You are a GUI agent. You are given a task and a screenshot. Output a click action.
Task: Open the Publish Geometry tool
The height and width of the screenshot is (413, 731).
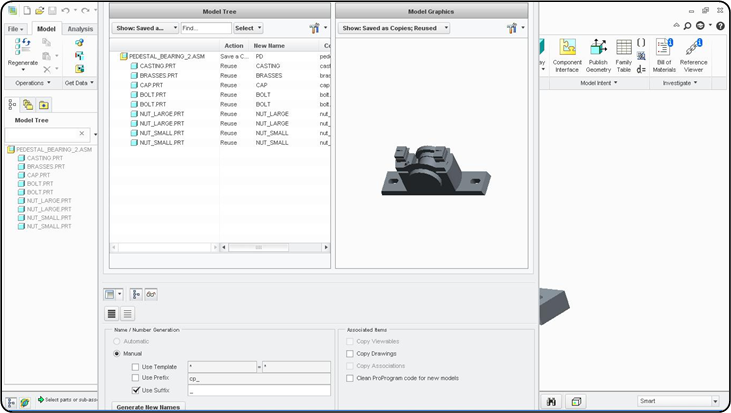click(598, 56)
